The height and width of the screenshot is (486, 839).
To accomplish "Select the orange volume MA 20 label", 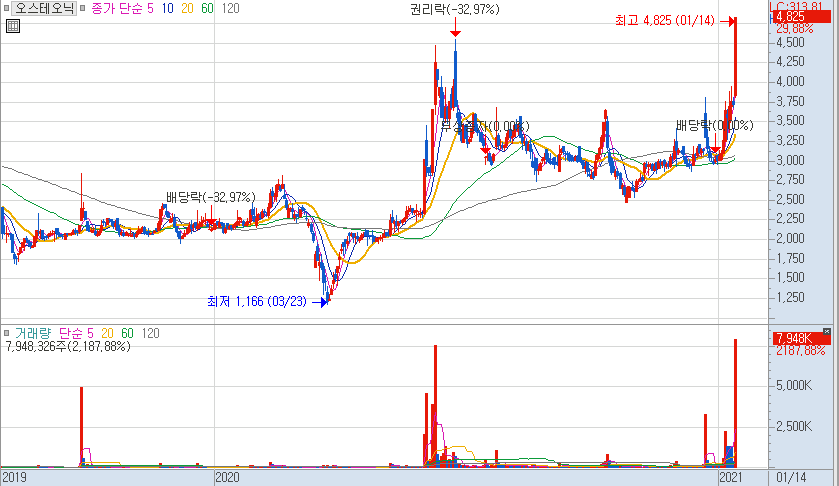I will click(107, 333).
